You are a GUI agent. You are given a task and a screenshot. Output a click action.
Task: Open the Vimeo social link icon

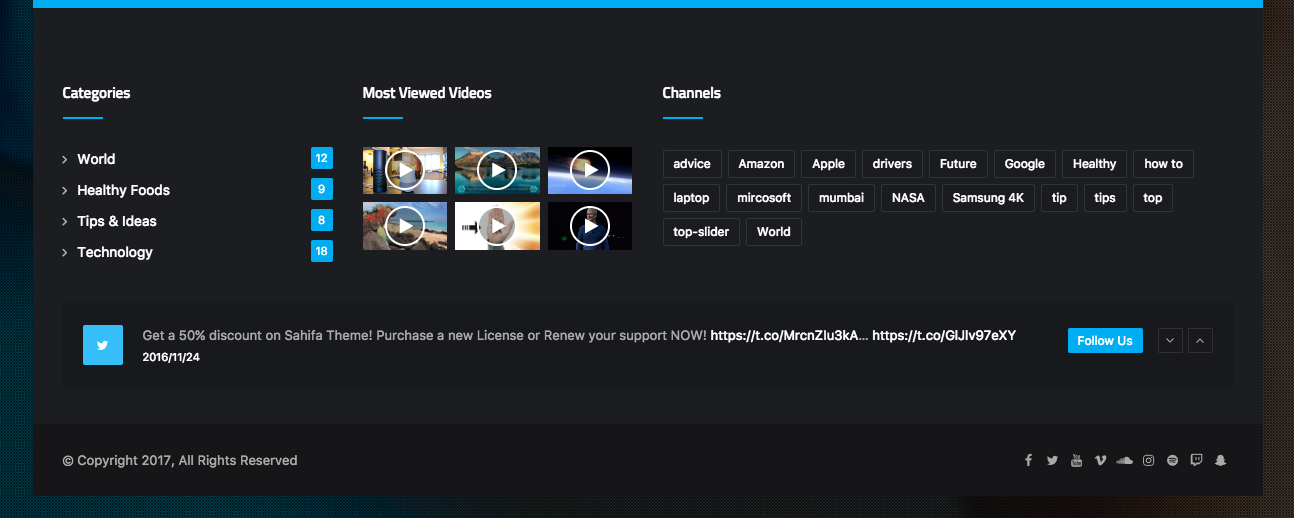(1100, 461)
